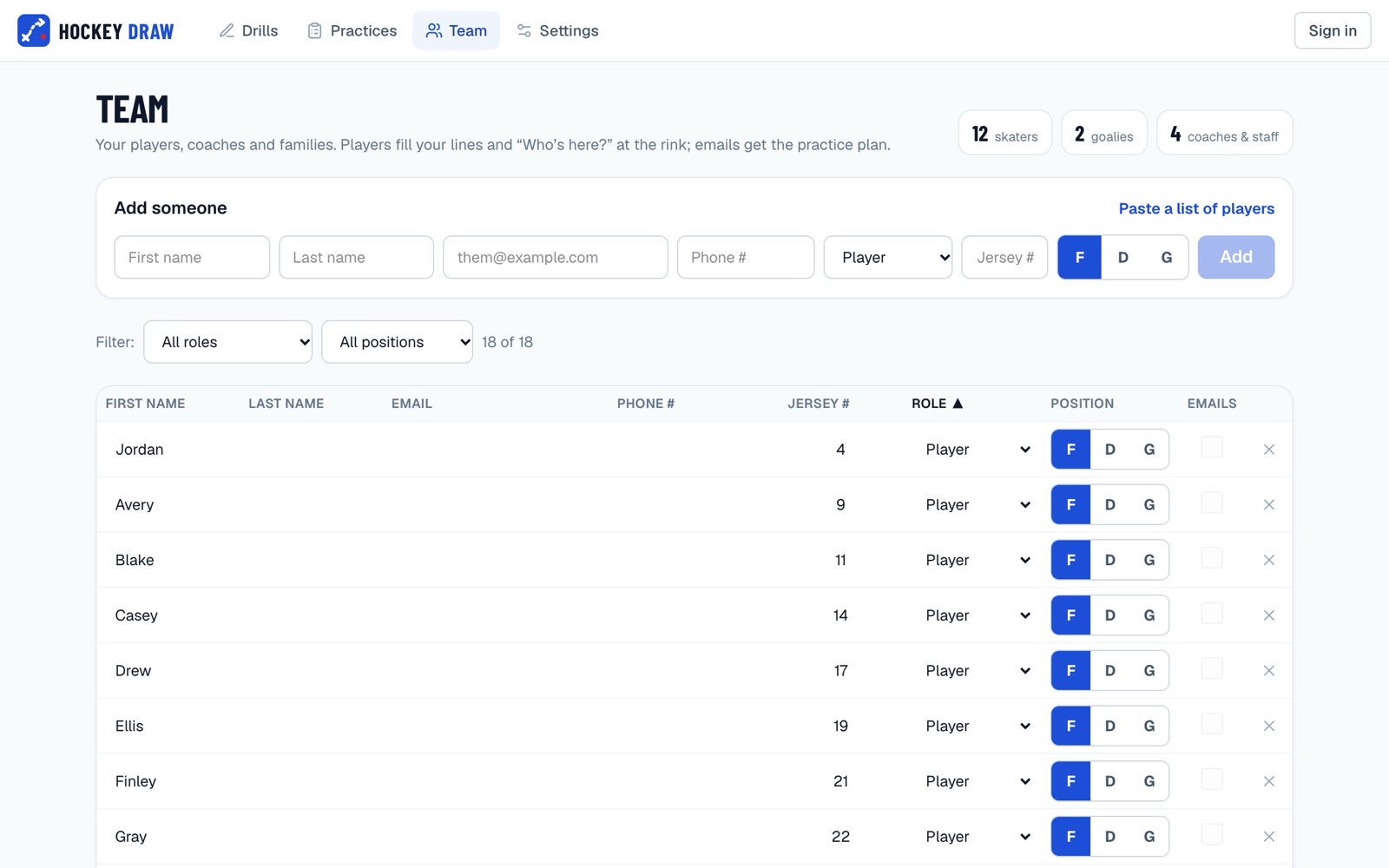Image resolution: width=1389 pixels, height=868 pixels.
Task: Remove Drew from the roster
Action: click(1268, 671)
